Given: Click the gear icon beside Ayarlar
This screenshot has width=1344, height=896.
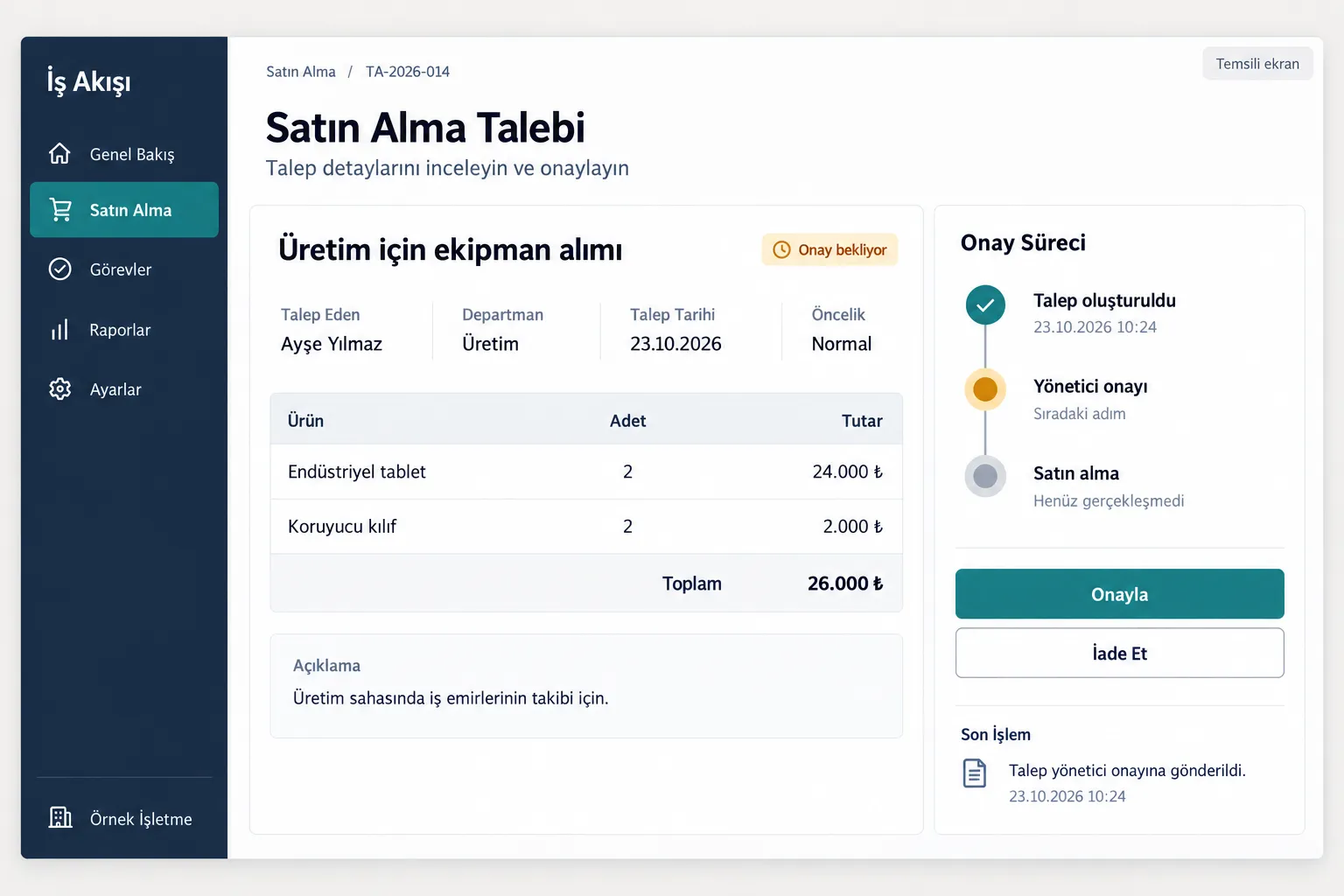Looking at the screenshot, I should click(60, 389).
